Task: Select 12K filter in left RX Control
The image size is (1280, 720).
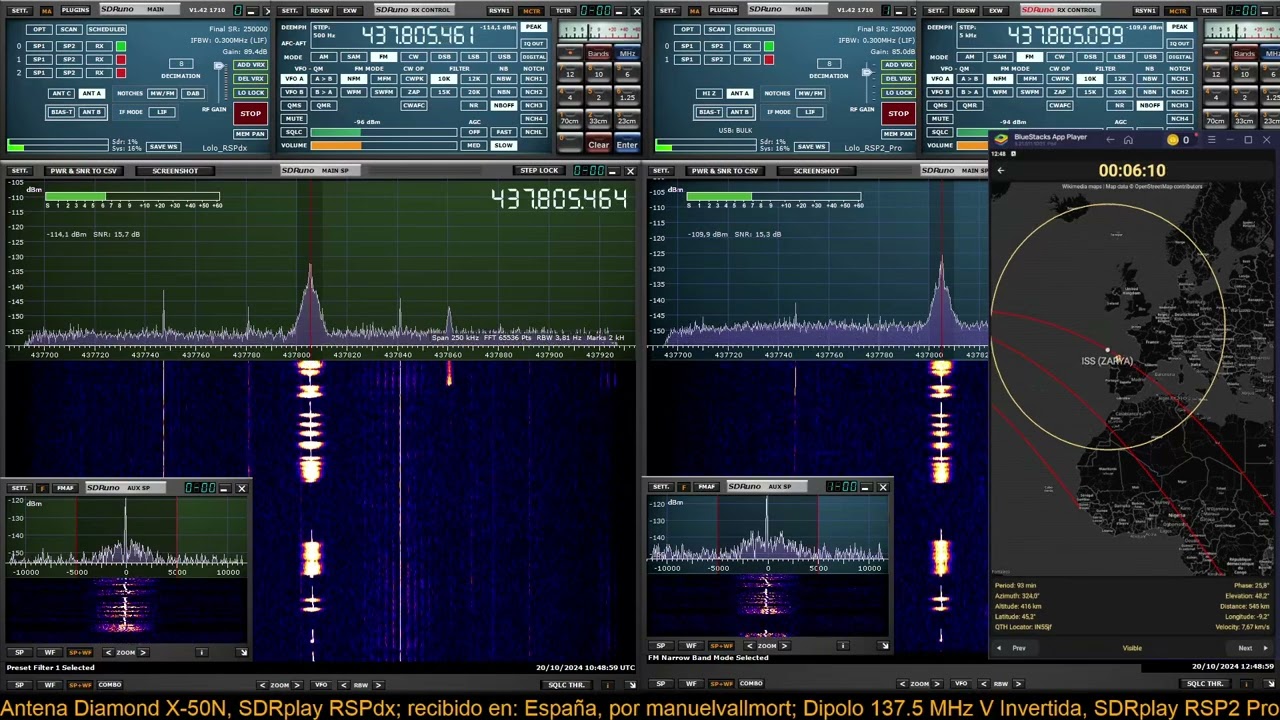Action: 473,79
